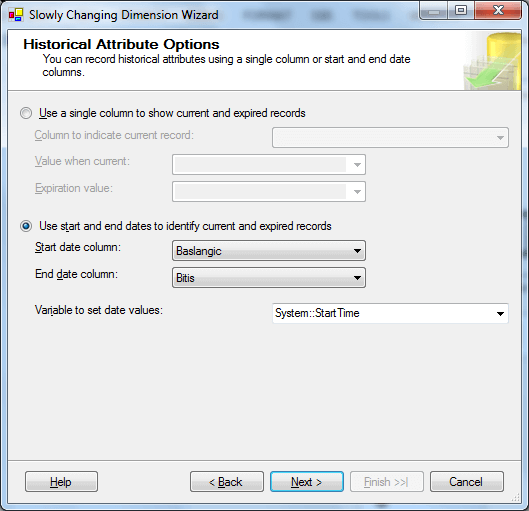This screenshot has width=529, height=511.
Task: Open the Expiration value combo box
Action: point(269,192)
